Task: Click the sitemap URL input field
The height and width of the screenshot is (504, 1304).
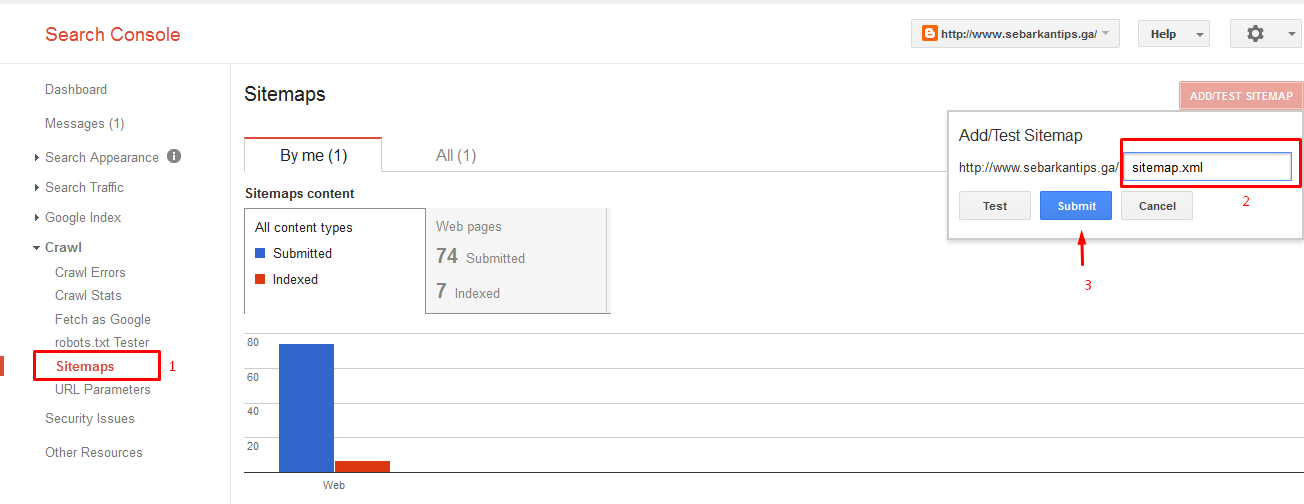Action: pyautogui.click(x=1206, y=167)
